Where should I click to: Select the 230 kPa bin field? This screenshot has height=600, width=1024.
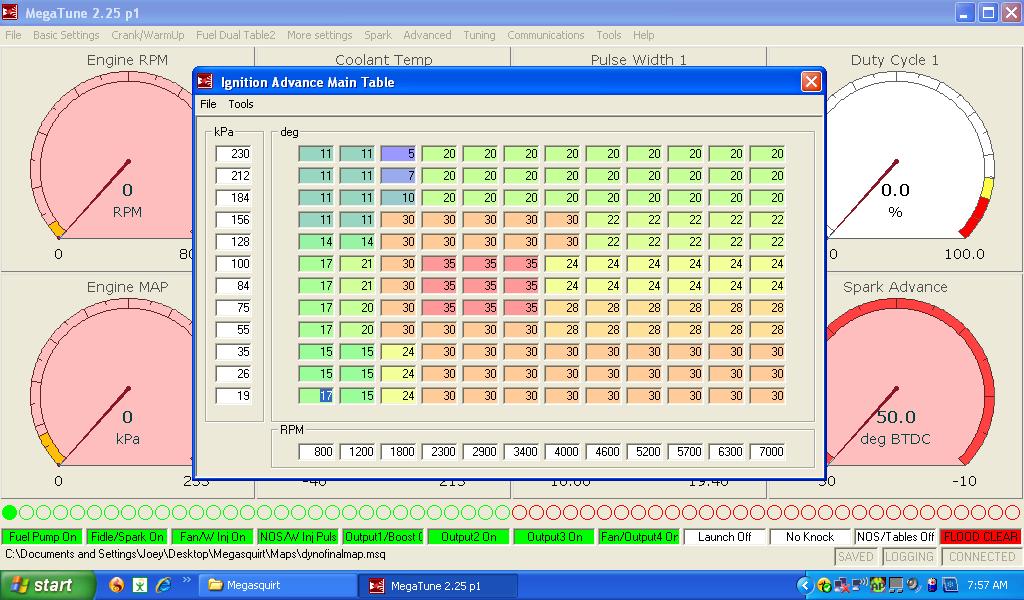coord(233,154)
